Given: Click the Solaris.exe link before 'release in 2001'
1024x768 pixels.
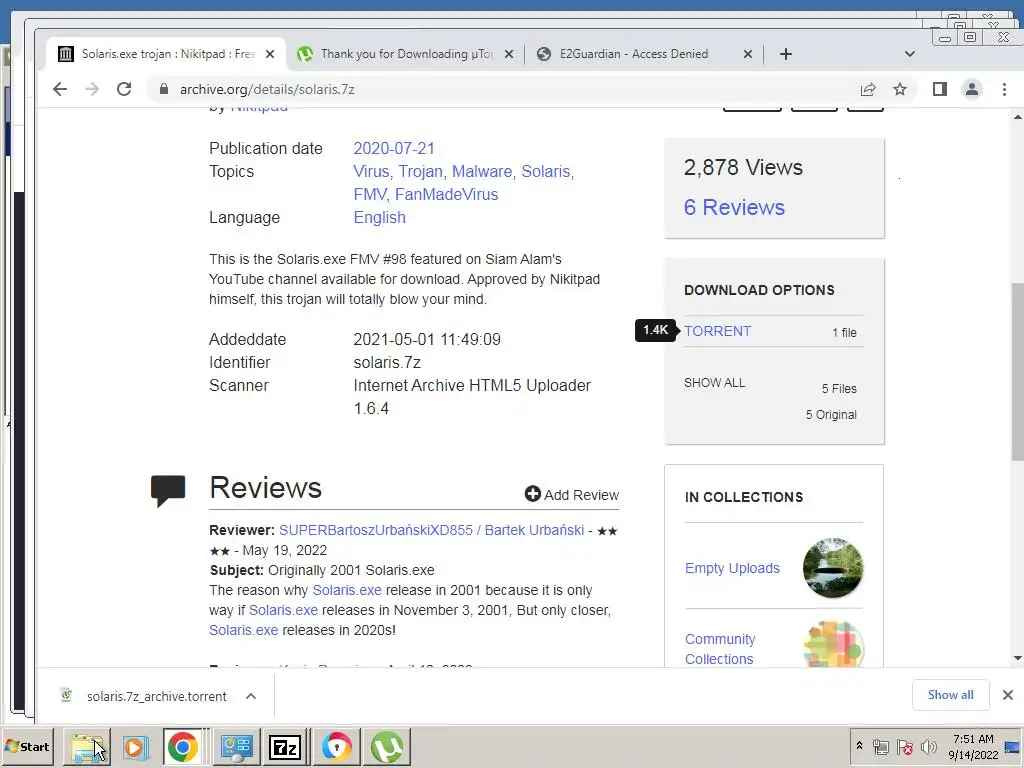Looking at the screenshot, I should 347,590.
